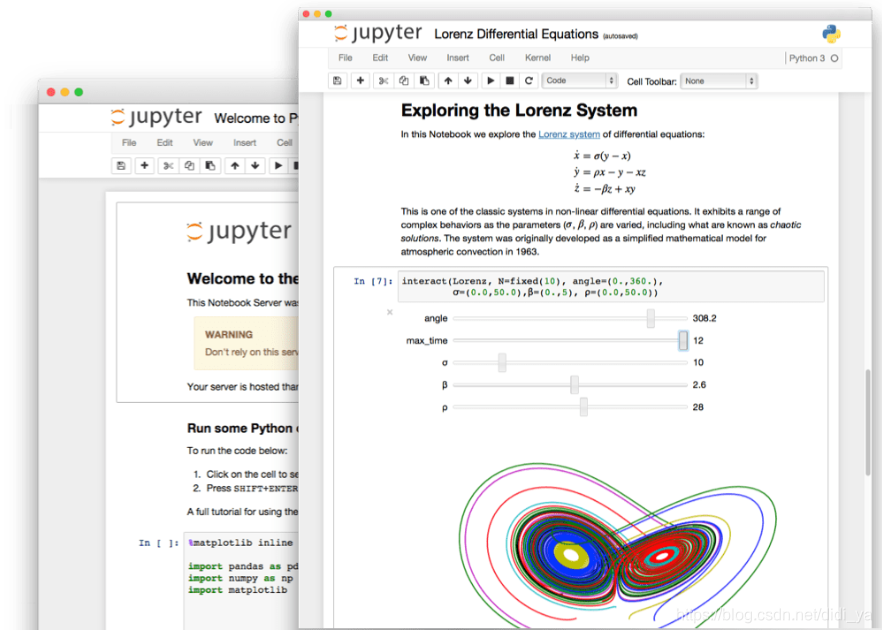
Task: Restart kernel icon in Lorenz notebook toolbar
Action: (529, 80)
